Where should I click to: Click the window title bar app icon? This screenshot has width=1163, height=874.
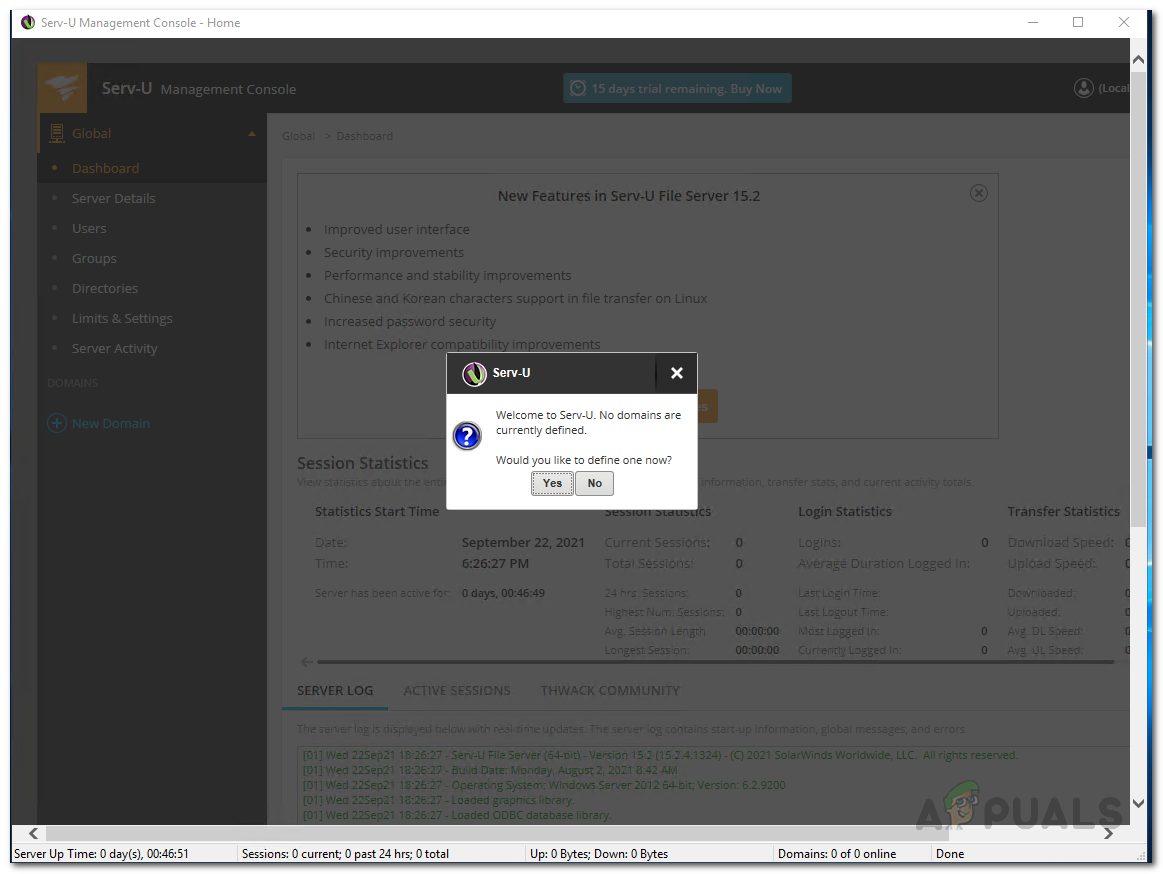28,22
